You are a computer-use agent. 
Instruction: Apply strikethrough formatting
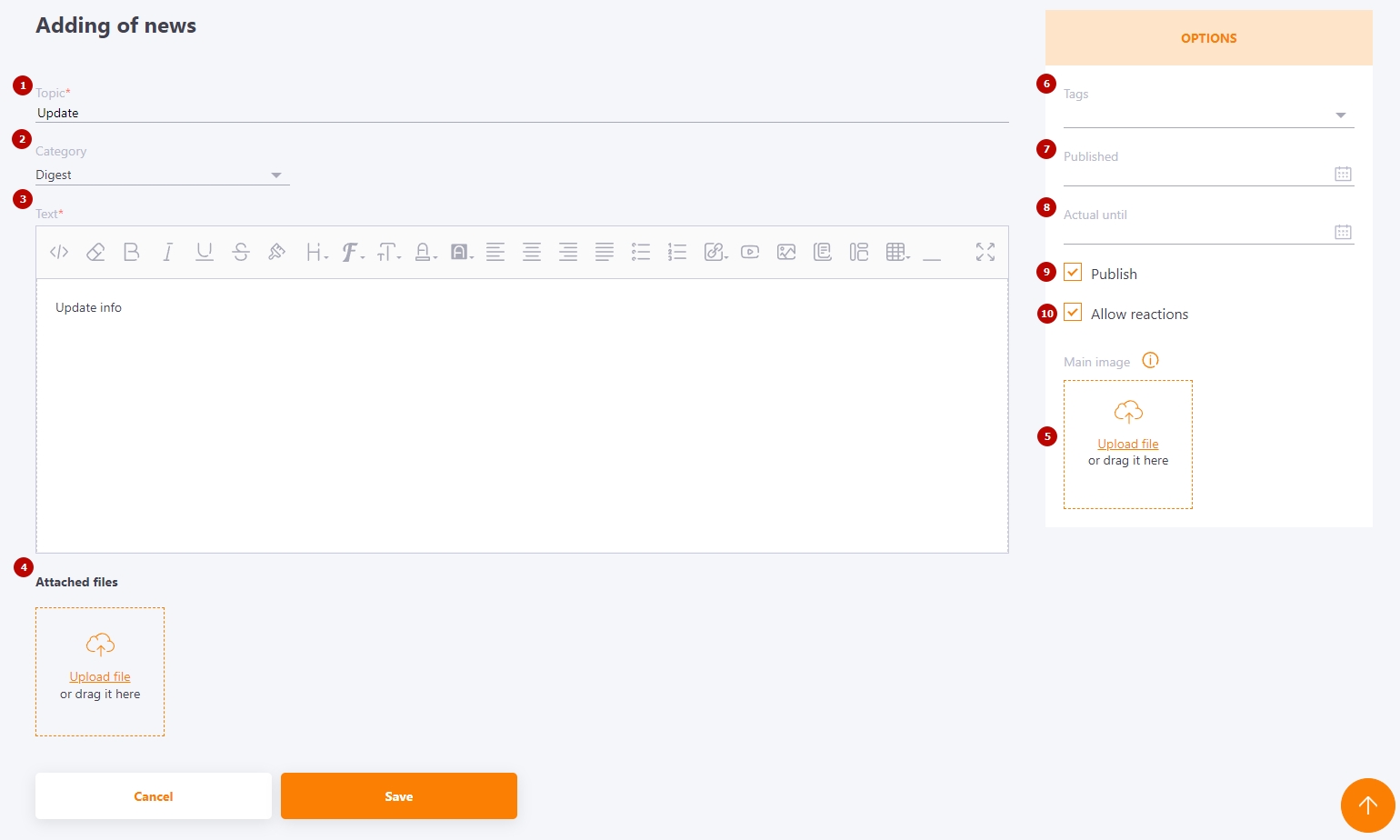tap(241, 252)
